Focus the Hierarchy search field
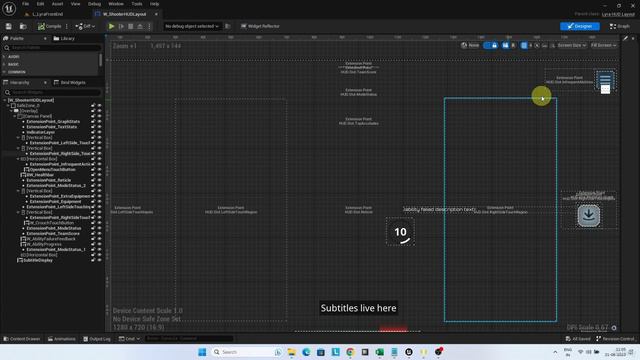The width and height of the screenshot is (640, 360). tap(51, 92)
